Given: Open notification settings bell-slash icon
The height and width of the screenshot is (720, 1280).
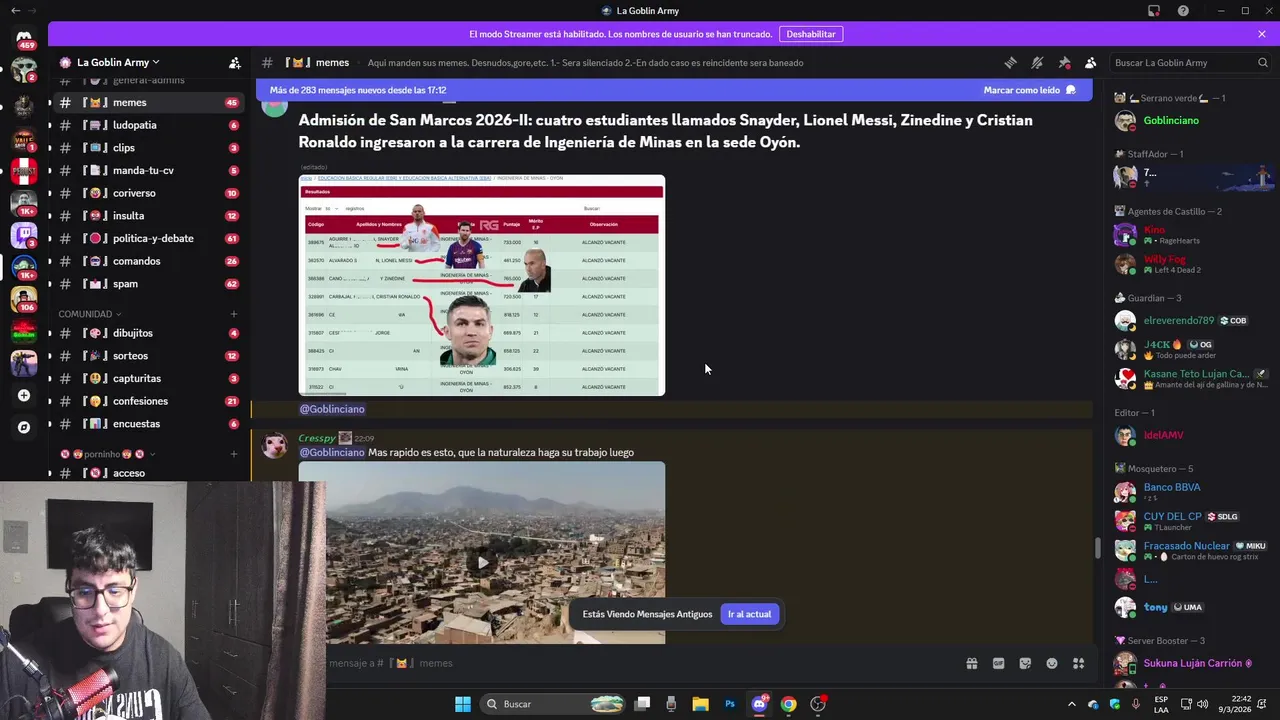Looking at the screenshot, I should point(1037,62).
